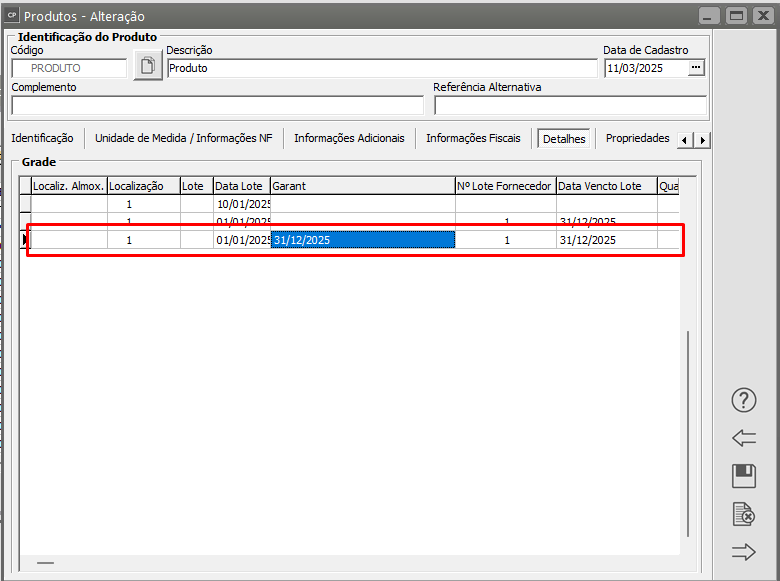Click the Descrição text field
The height and width of the screenshot is (581, 780).
coord(380,68)
